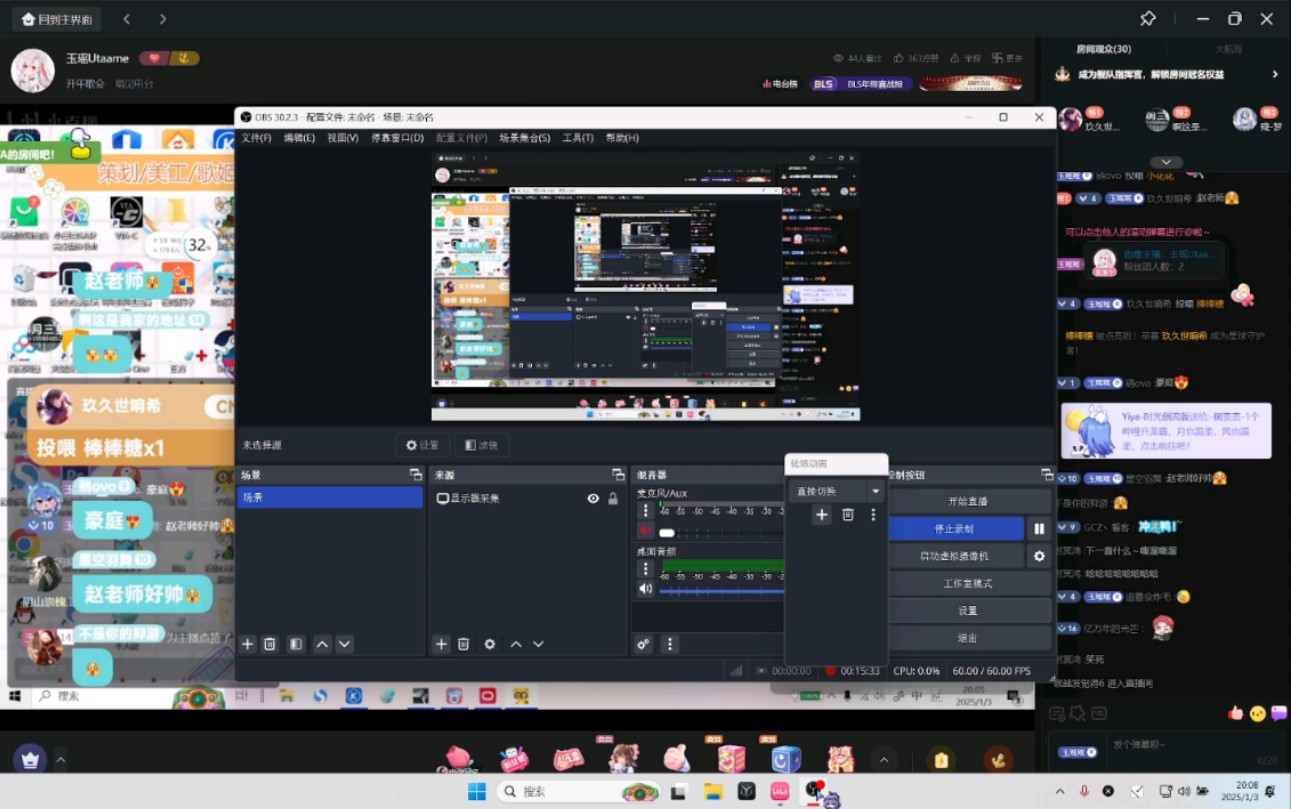This screenshot has height=809, width=1291.
Task: Open the 编辑(E) menu in OBS
Action: (299, 138)
